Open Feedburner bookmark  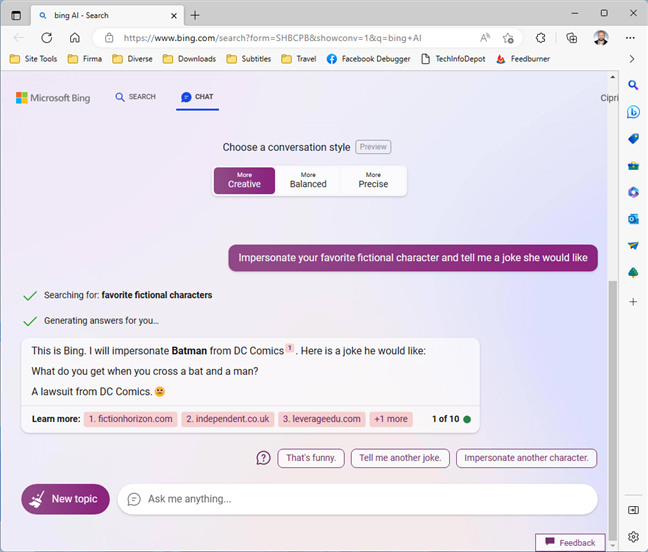tap(523, 59)
